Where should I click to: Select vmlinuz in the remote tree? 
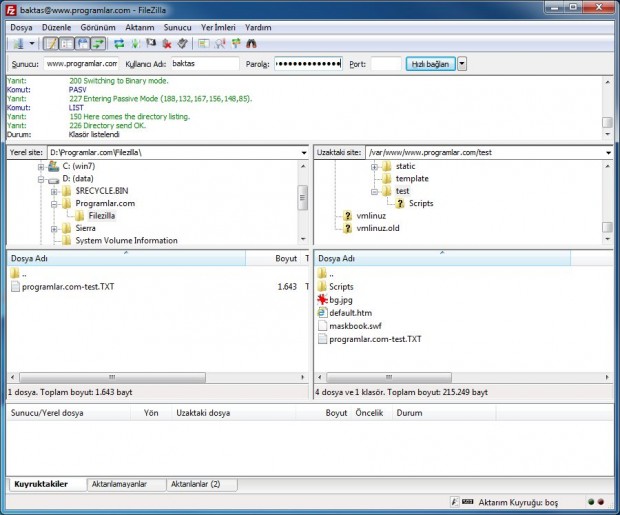point(371,216)
